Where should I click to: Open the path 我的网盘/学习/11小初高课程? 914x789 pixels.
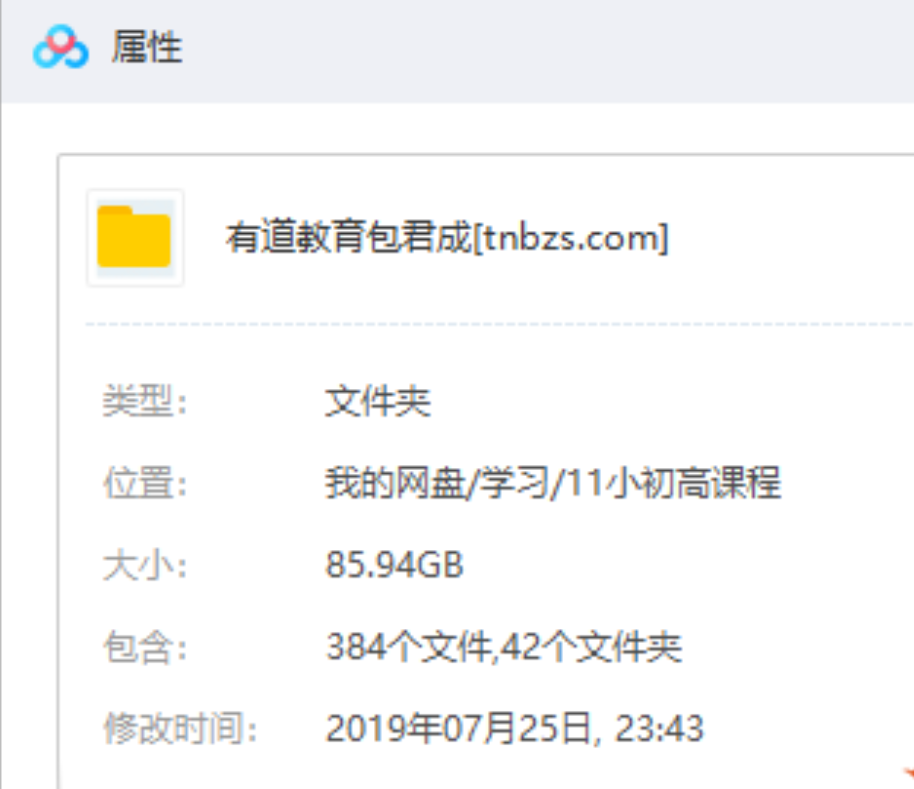point(553,483)
